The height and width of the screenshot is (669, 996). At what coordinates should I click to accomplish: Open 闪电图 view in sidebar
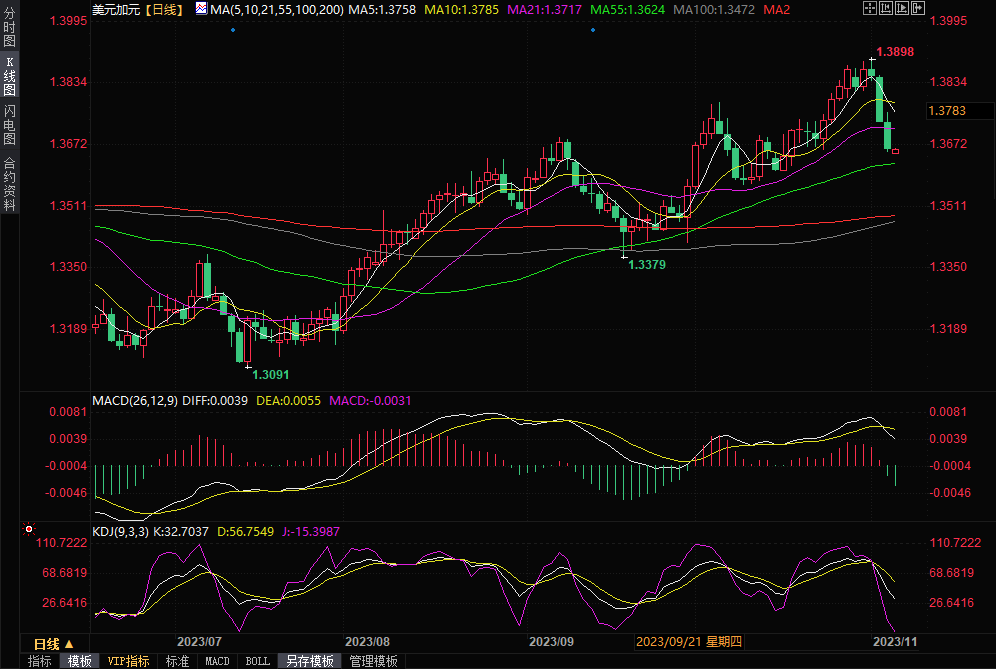9,125
